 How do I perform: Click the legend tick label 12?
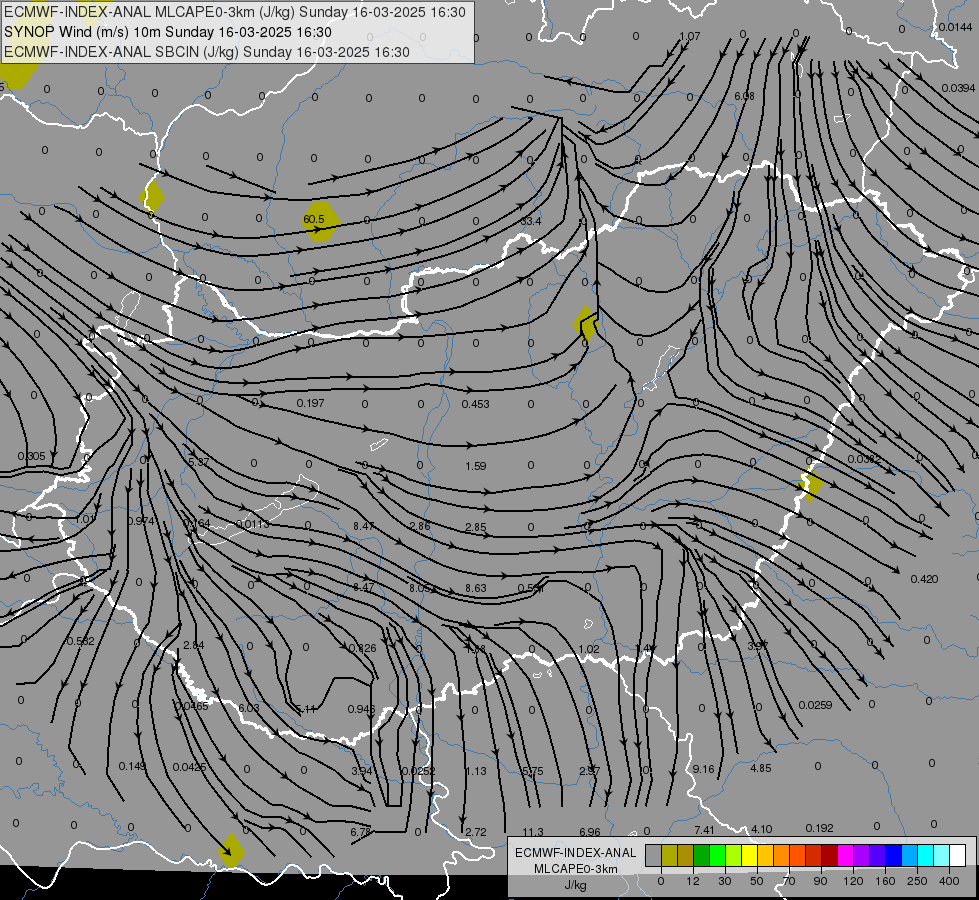(692, 881)
